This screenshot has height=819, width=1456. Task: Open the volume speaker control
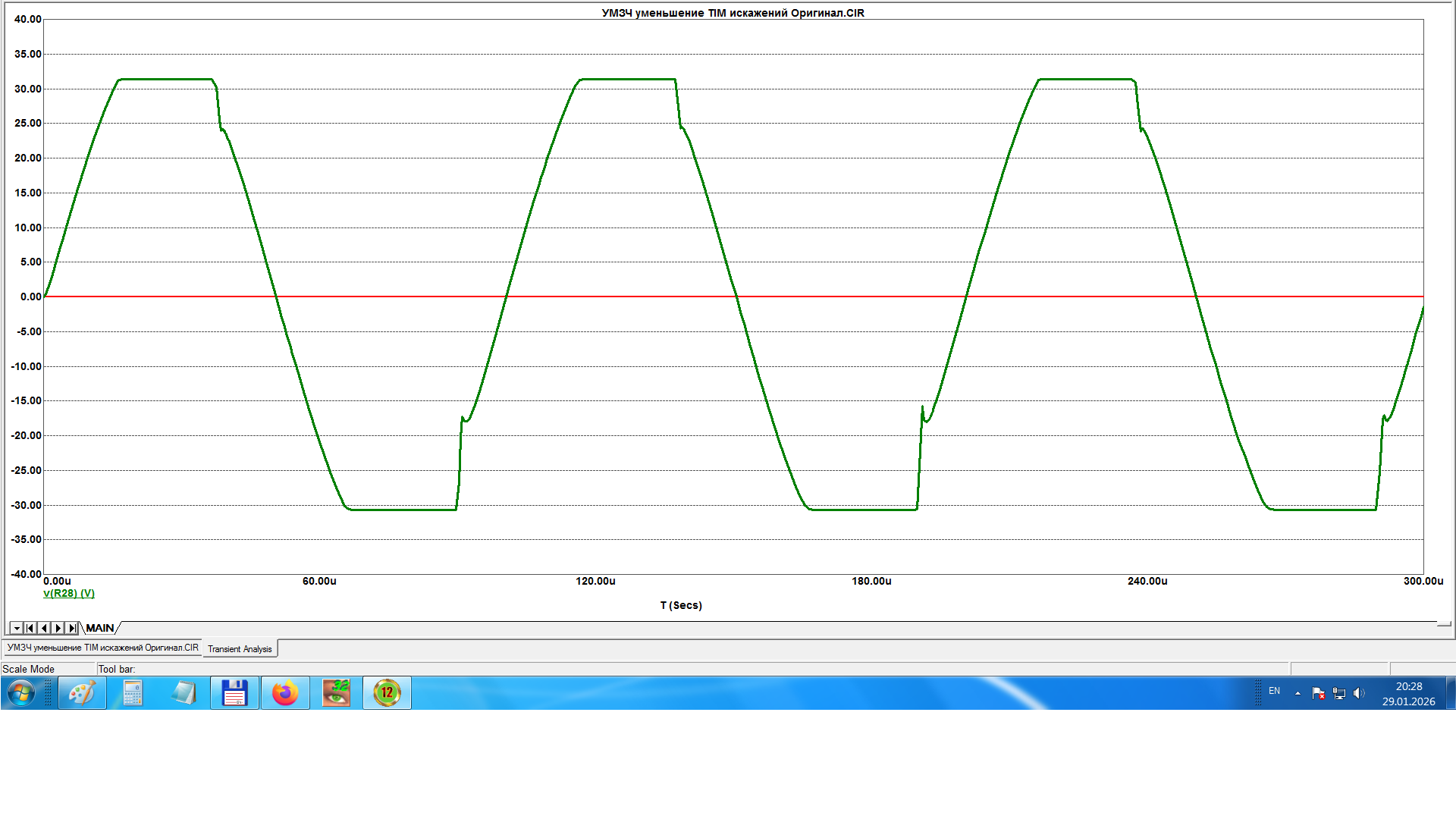click(1359, 693)
